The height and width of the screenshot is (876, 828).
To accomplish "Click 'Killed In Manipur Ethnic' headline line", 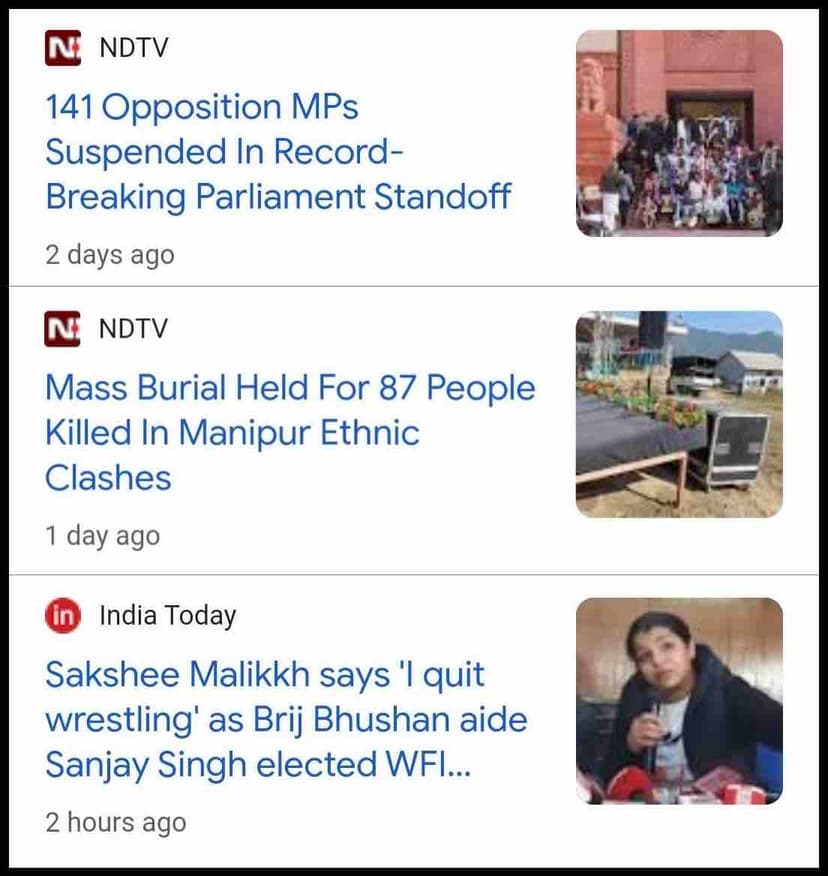I will coord(231,433).
